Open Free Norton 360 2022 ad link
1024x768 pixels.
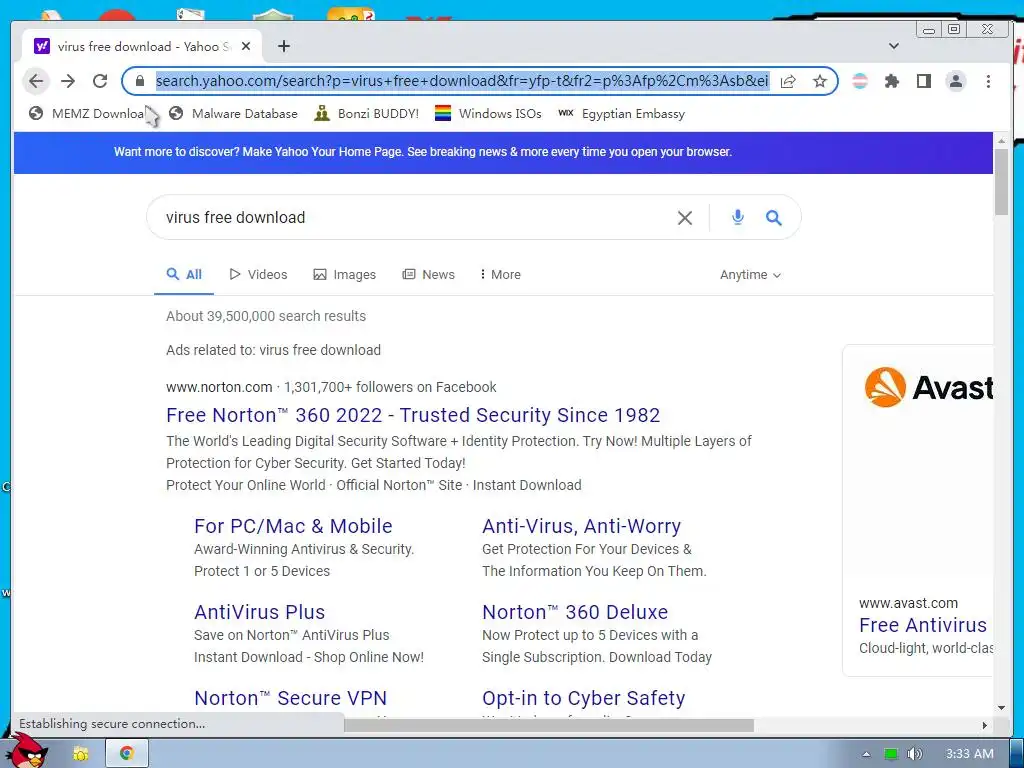coord(413,415)
